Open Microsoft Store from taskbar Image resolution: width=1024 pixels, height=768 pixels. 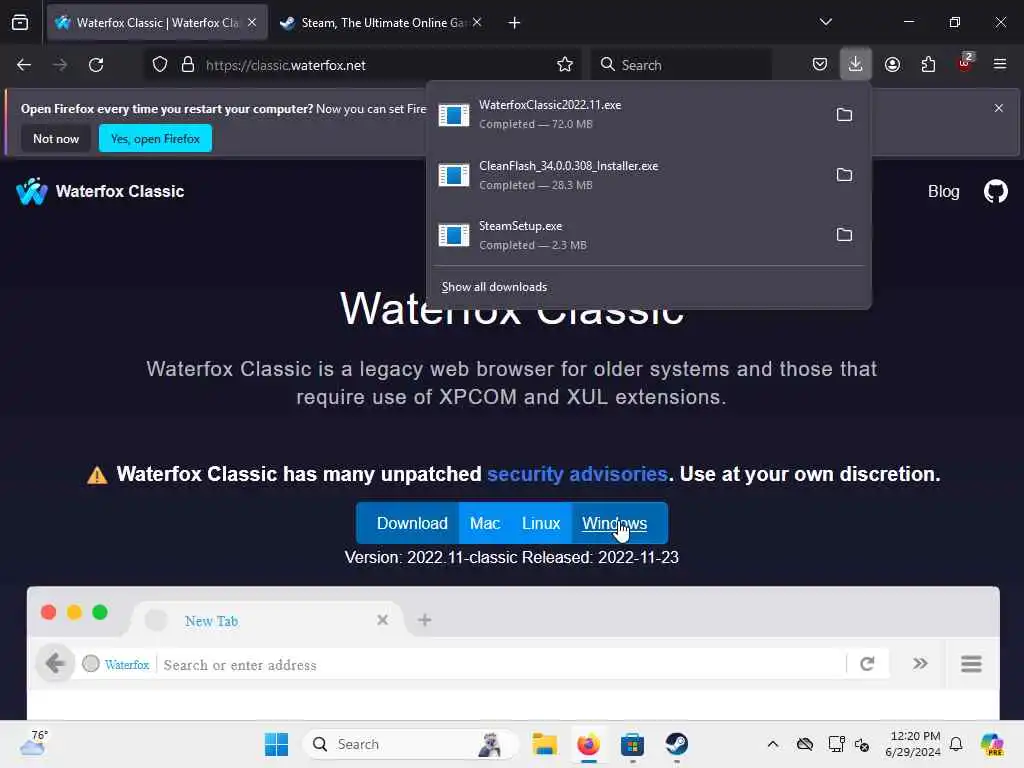632,744
